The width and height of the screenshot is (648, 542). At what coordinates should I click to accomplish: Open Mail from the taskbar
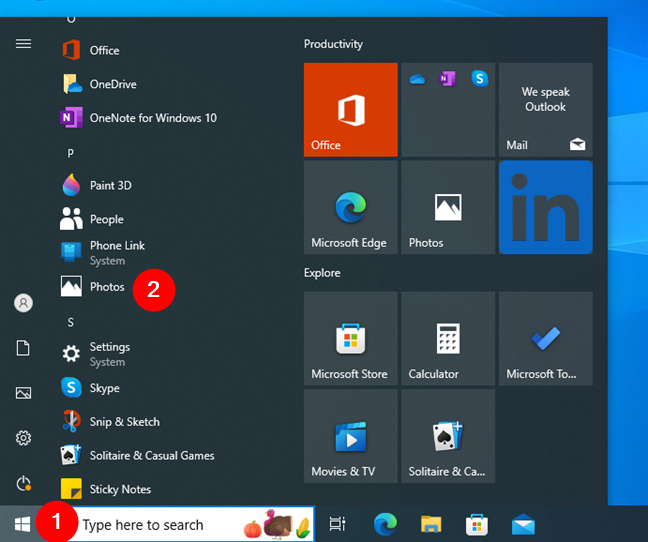(x=523, y=525)
